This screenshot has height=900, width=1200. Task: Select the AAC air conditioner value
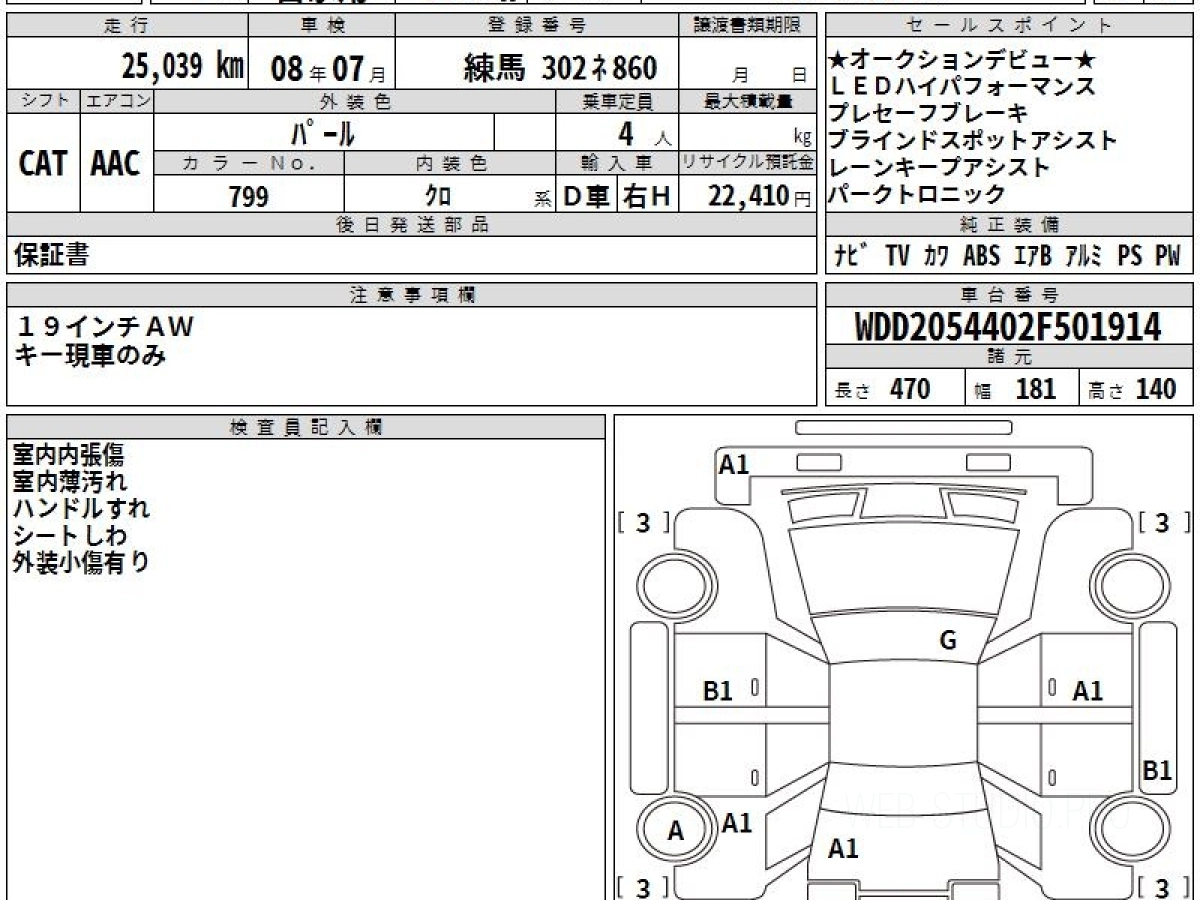pos(116,164)
